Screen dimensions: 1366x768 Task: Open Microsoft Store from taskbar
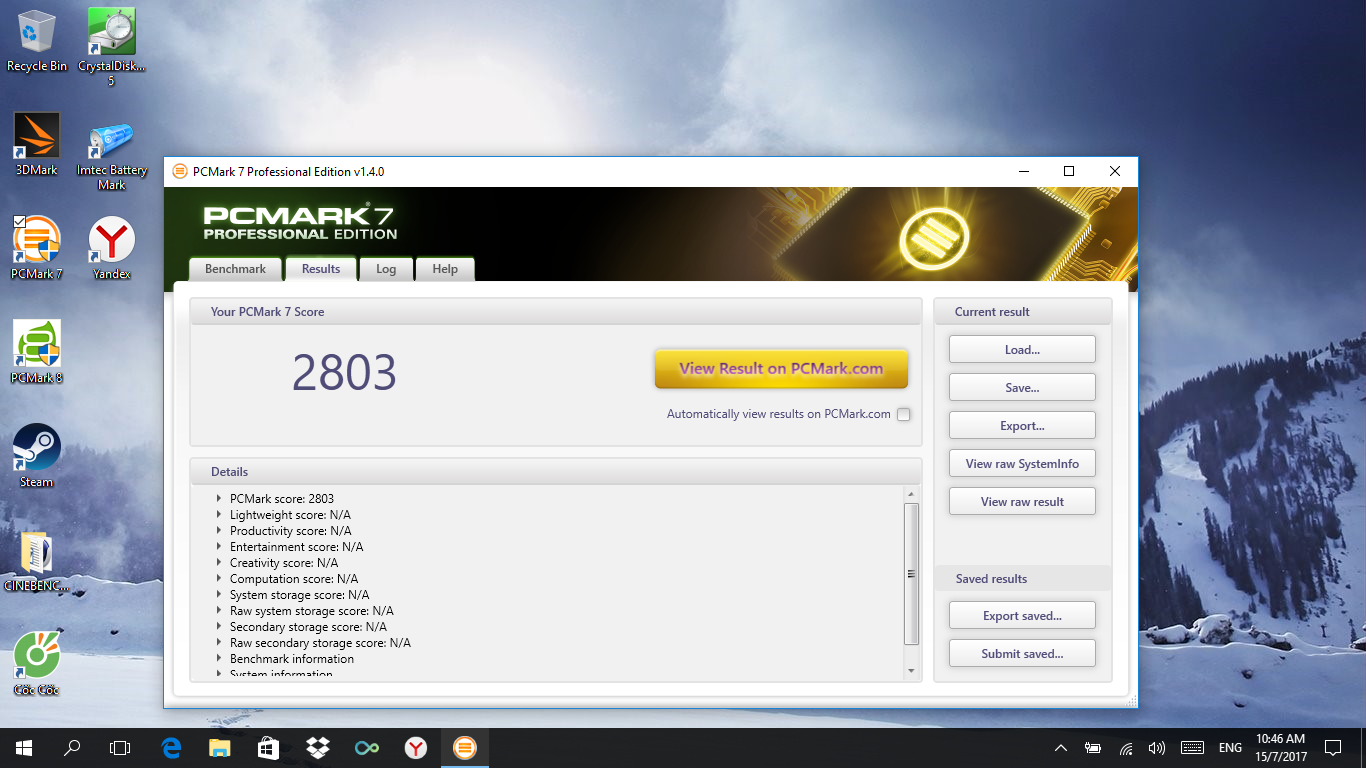[x=268, y=747]
